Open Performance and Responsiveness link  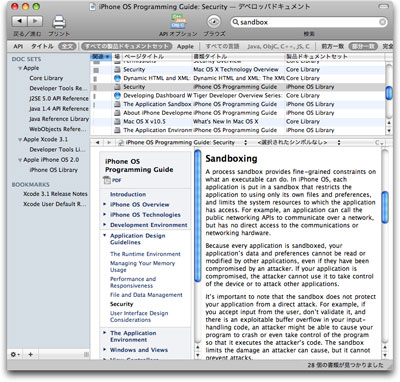133,282
